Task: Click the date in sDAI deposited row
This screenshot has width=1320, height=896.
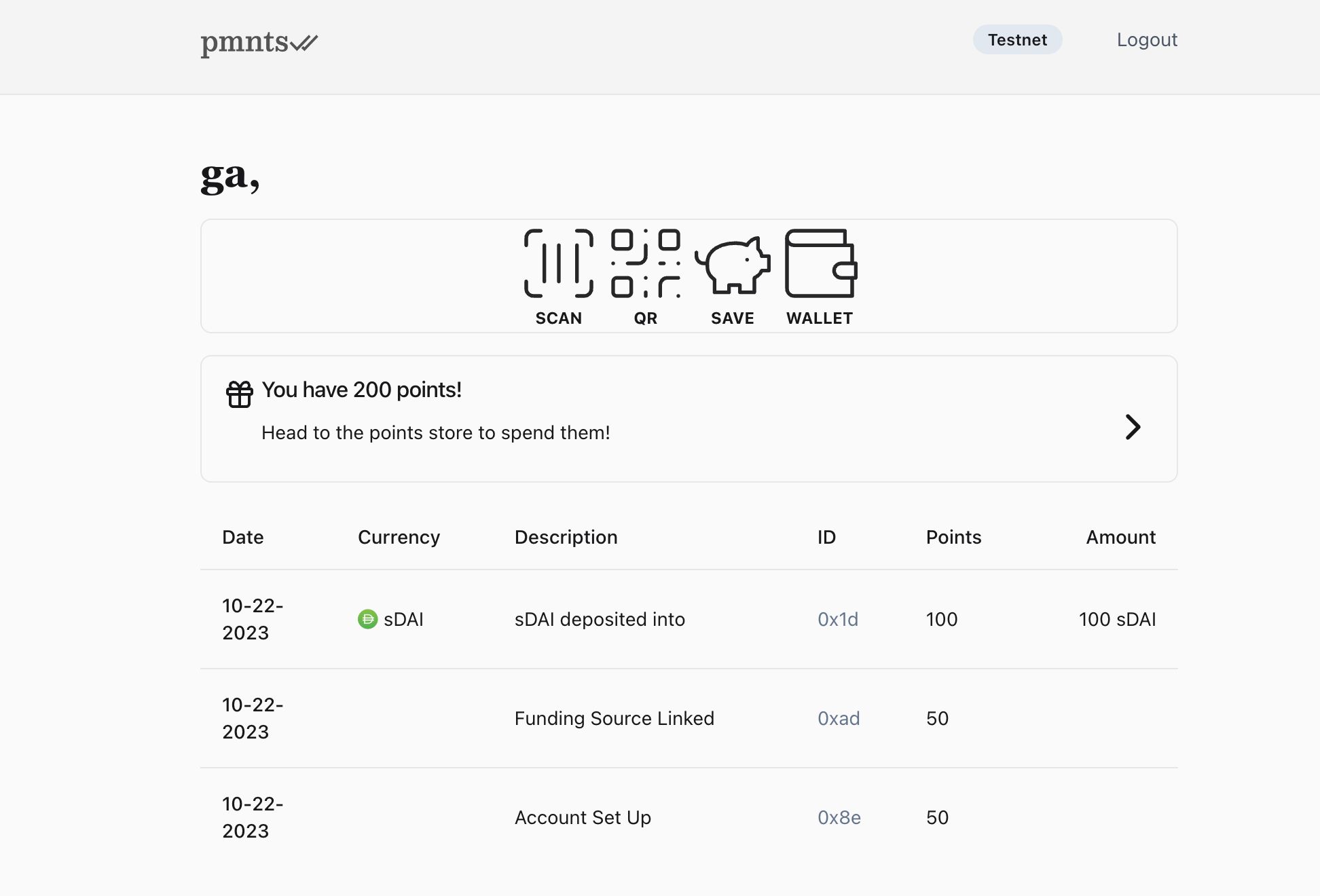Action: 253,619
